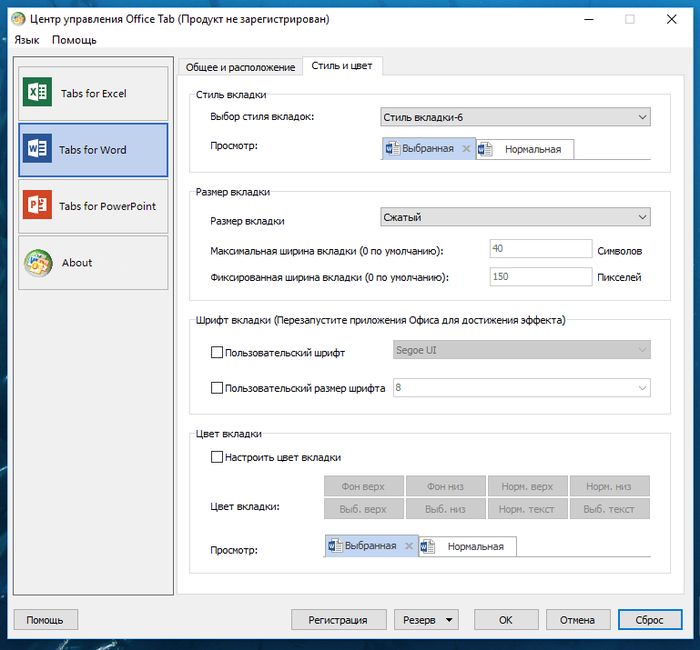Click the lower Выбранная preview tab
Screen dimensions: 700x650
tap(371, 545)
